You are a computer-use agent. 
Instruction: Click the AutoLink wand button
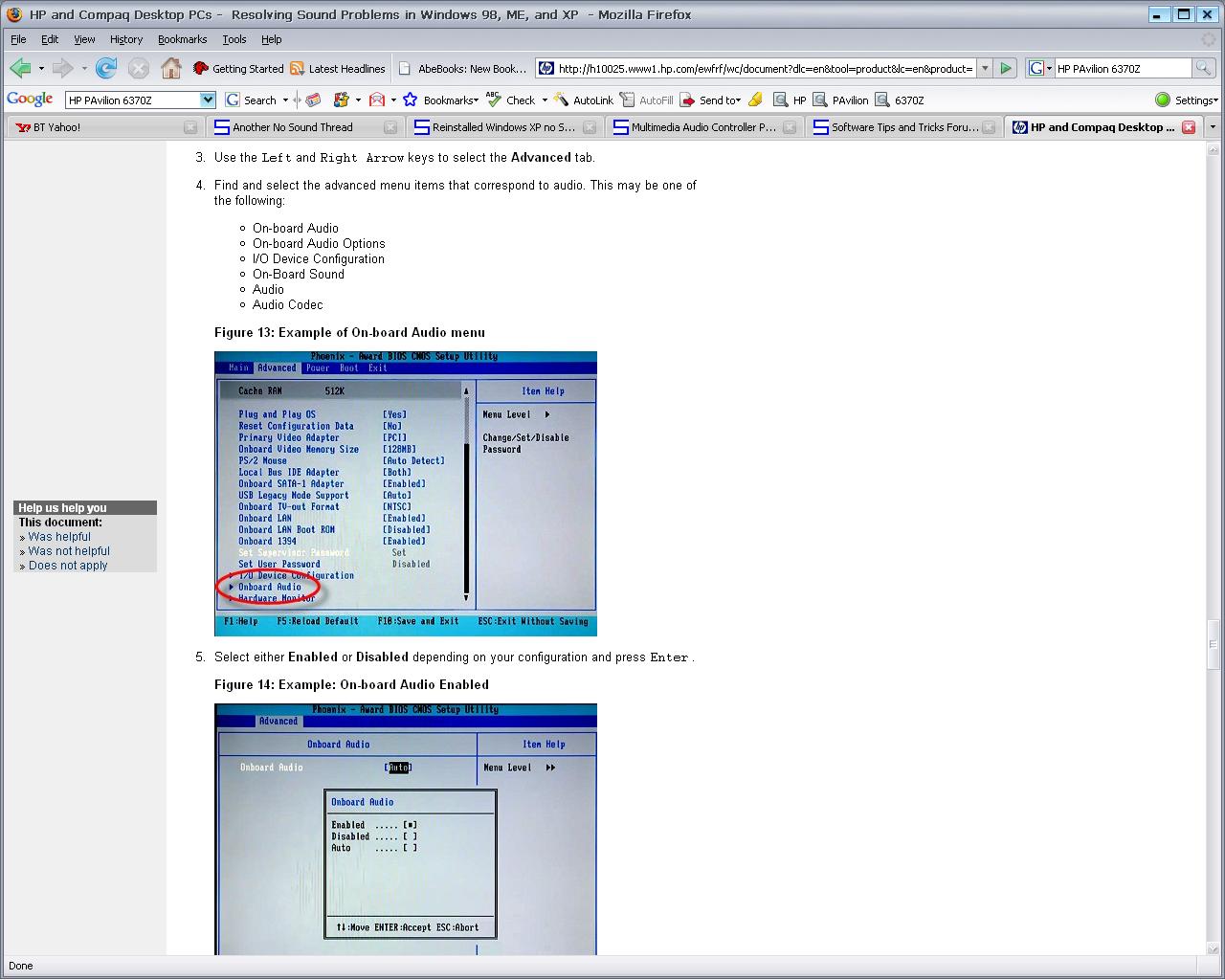[x=583, y=100]
